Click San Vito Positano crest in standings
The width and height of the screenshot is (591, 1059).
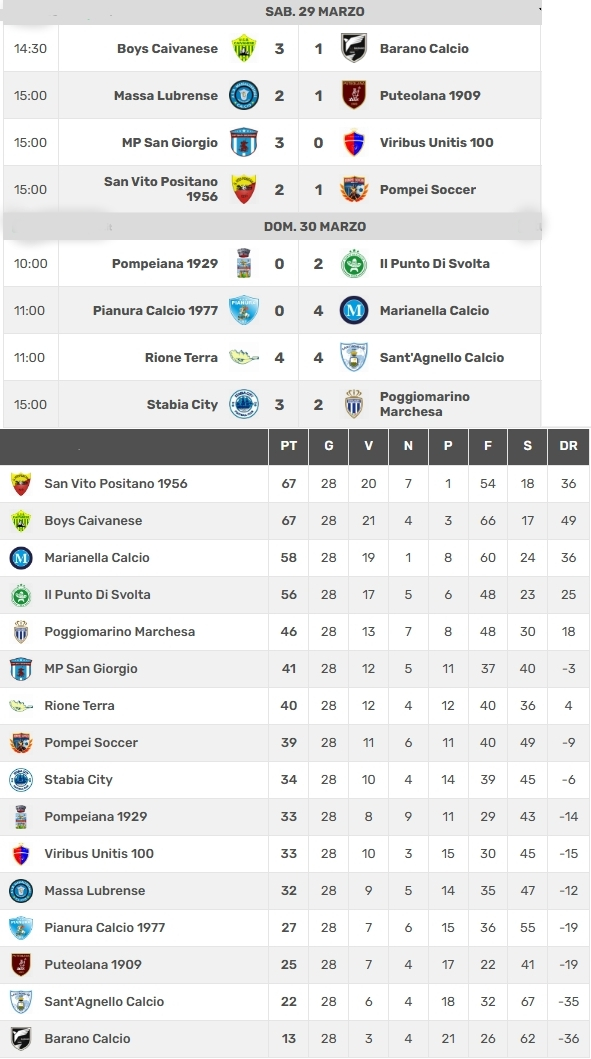point(21,484)
